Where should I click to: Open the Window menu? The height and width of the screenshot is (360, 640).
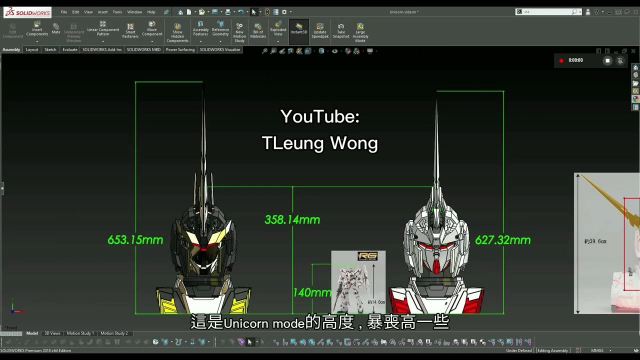coord(134,12)
